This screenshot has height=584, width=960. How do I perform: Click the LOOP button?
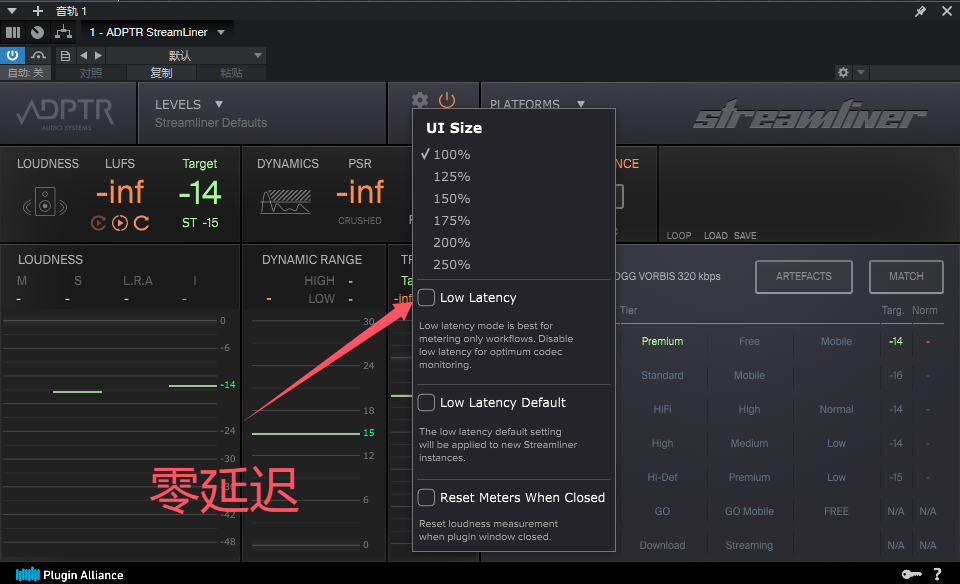click(x=679, y=236)
